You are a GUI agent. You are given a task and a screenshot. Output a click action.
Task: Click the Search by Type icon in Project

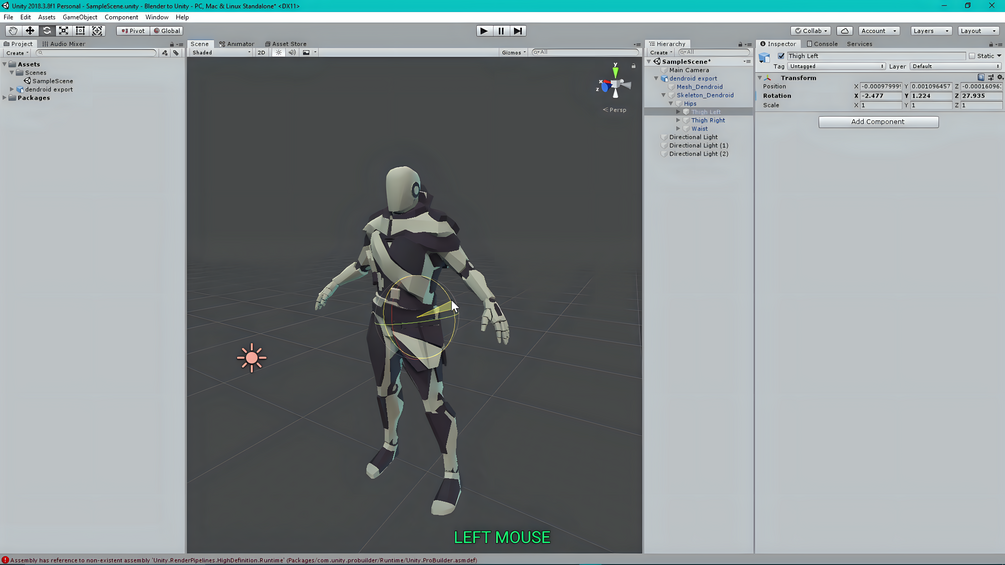(165, 53)
